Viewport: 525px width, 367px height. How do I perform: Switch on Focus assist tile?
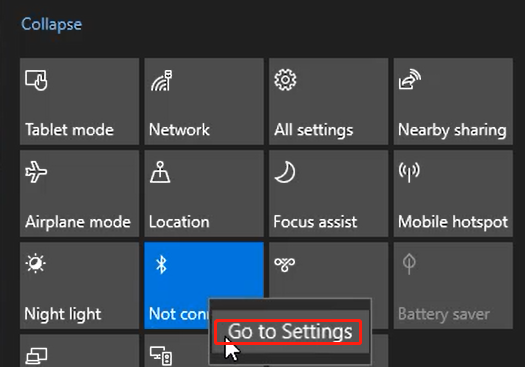click(x=328, y=193)
